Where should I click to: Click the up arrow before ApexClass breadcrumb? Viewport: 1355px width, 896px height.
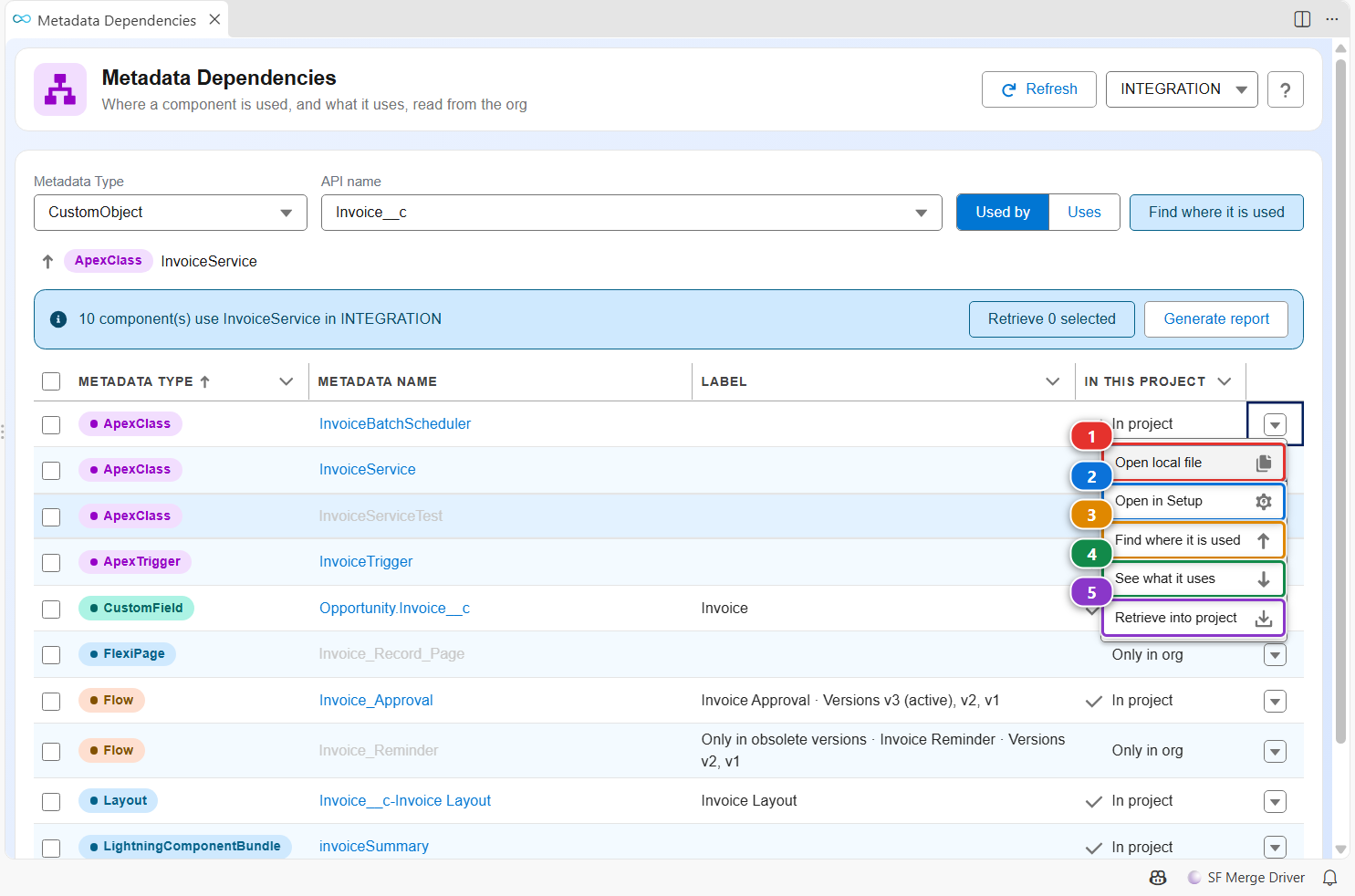pyautogui.click(x=48, y=261)
